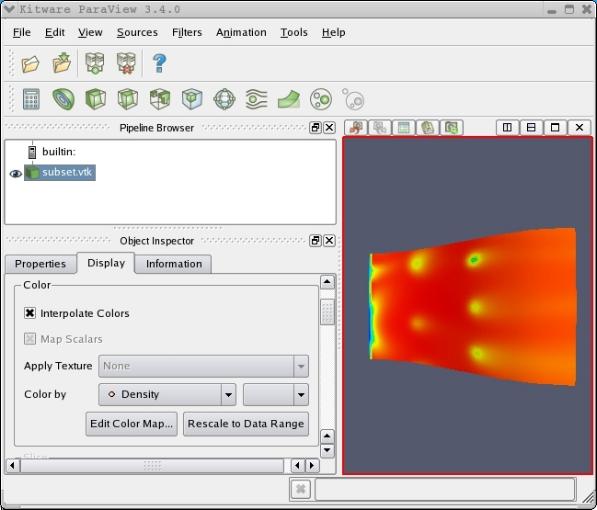The image size is (597, 510).
Task: Toggle visibility eye for subset.vtk
Action: click(x=16, y=174)
